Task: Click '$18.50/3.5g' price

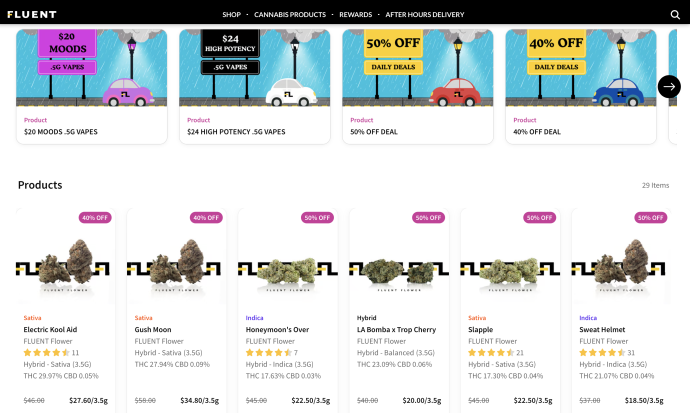Action: [x=644, y=400]
